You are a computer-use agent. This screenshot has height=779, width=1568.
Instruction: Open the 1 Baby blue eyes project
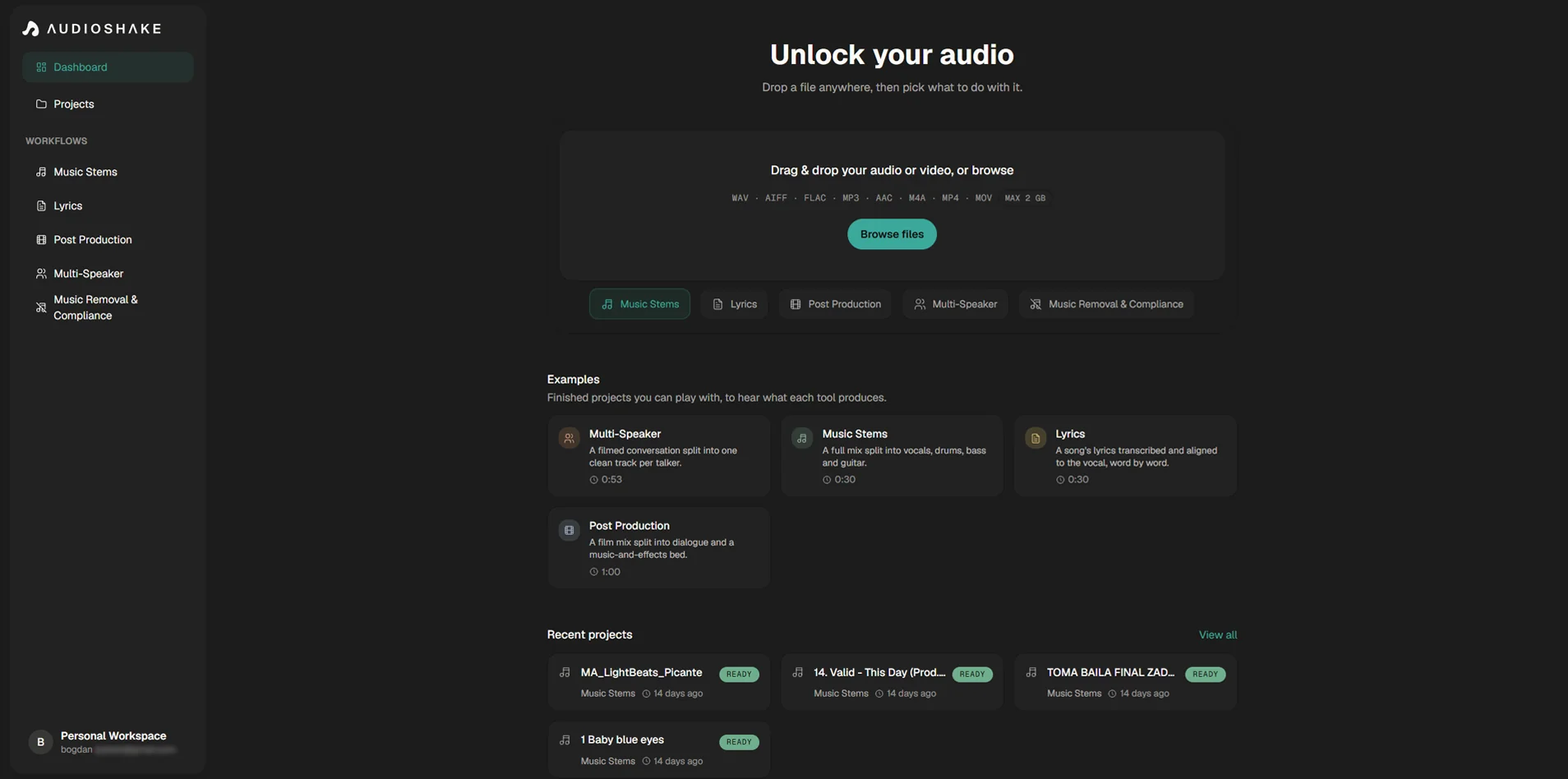[x=659, y=749]
